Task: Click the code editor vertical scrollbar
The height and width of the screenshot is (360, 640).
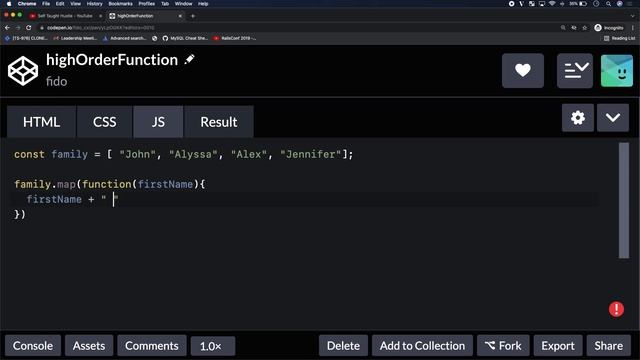Action: click(624, 200)
